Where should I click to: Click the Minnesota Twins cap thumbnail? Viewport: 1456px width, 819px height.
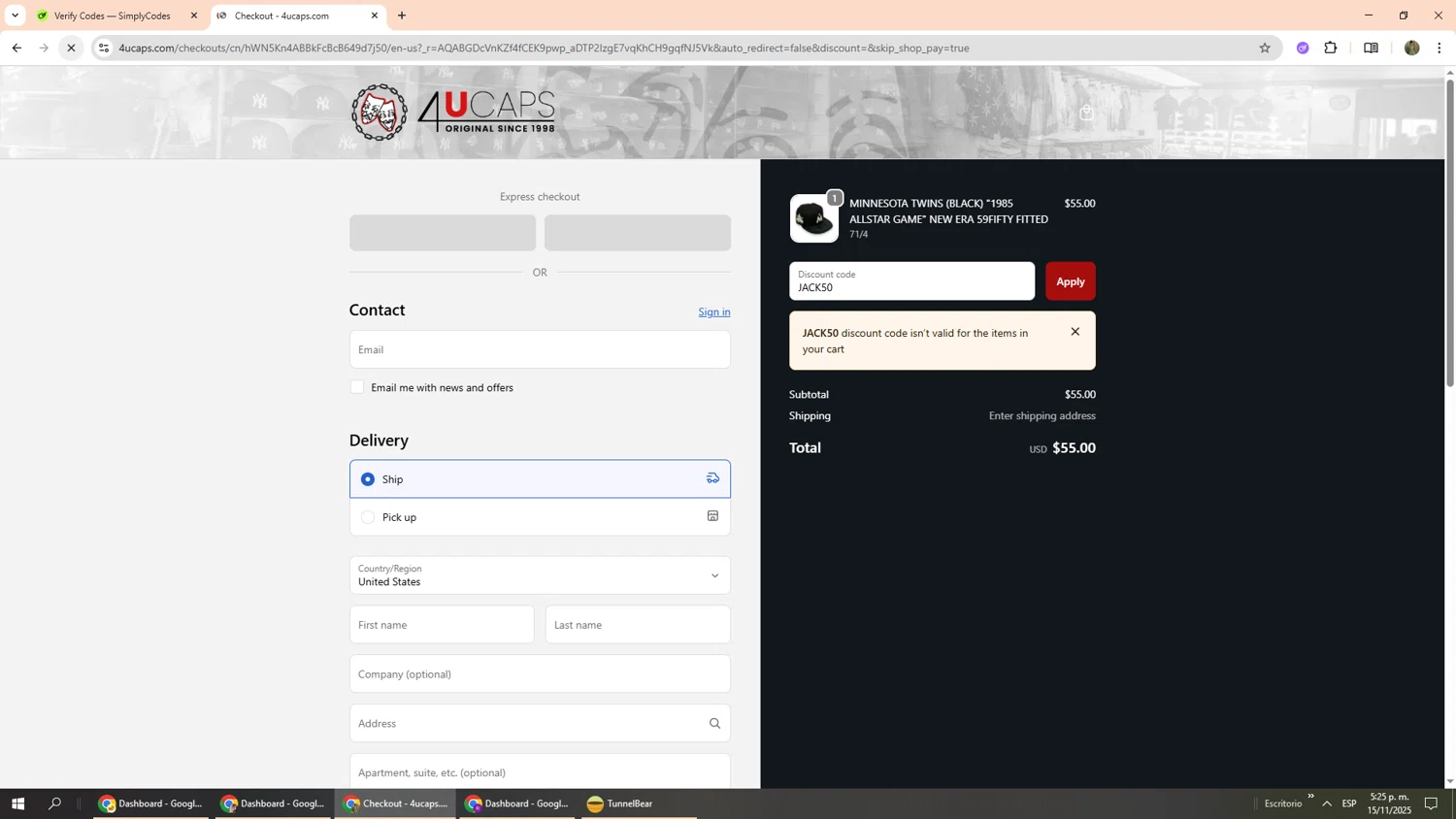(814, 218)
